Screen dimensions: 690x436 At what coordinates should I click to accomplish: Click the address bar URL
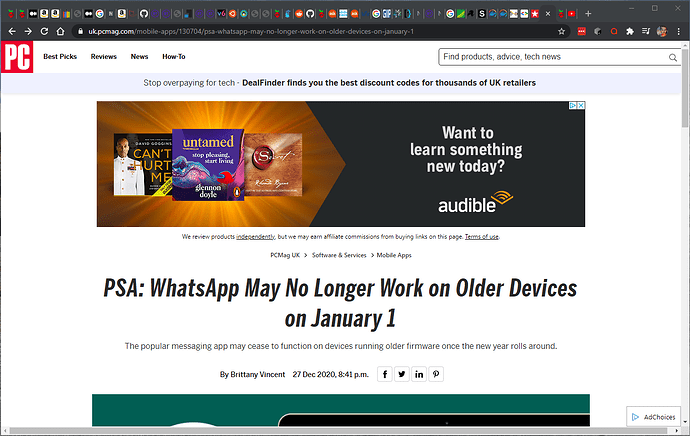click(251, 31)
